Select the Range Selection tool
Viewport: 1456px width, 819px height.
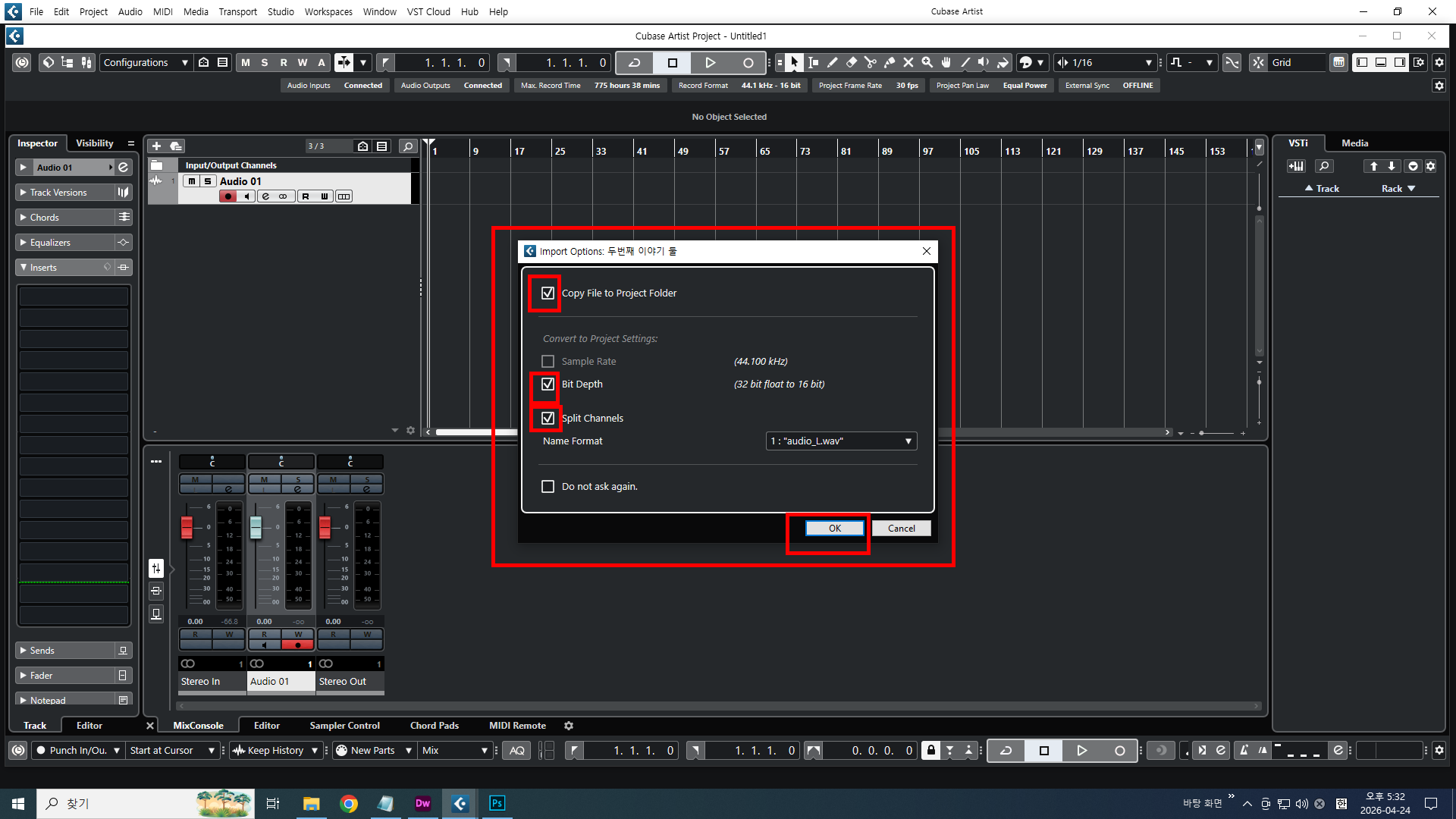813,63
